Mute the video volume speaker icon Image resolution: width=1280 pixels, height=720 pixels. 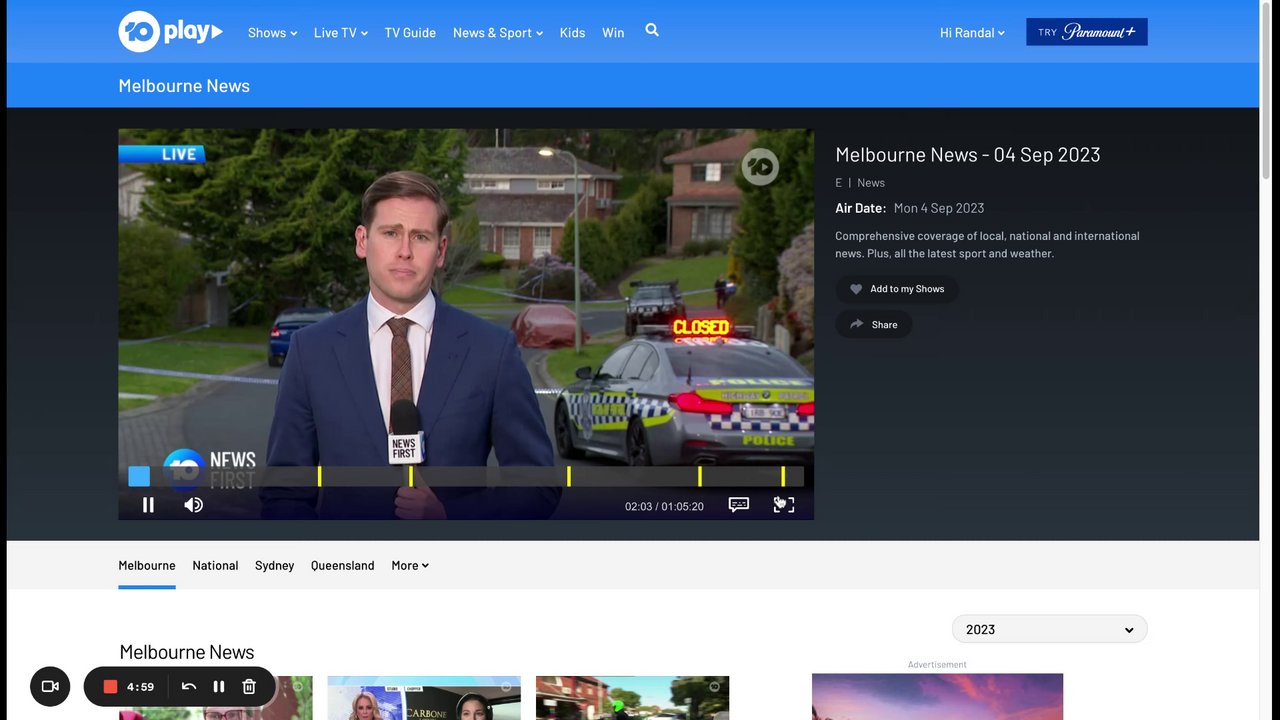pos(193,505)
